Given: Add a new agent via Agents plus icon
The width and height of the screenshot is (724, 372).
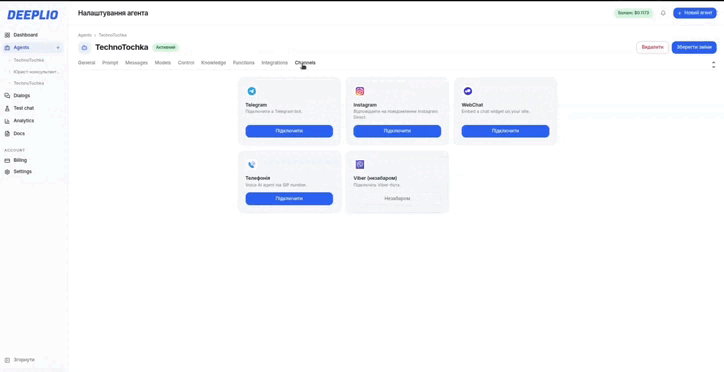Looking at the screenshot, I should tap(58, 48).
